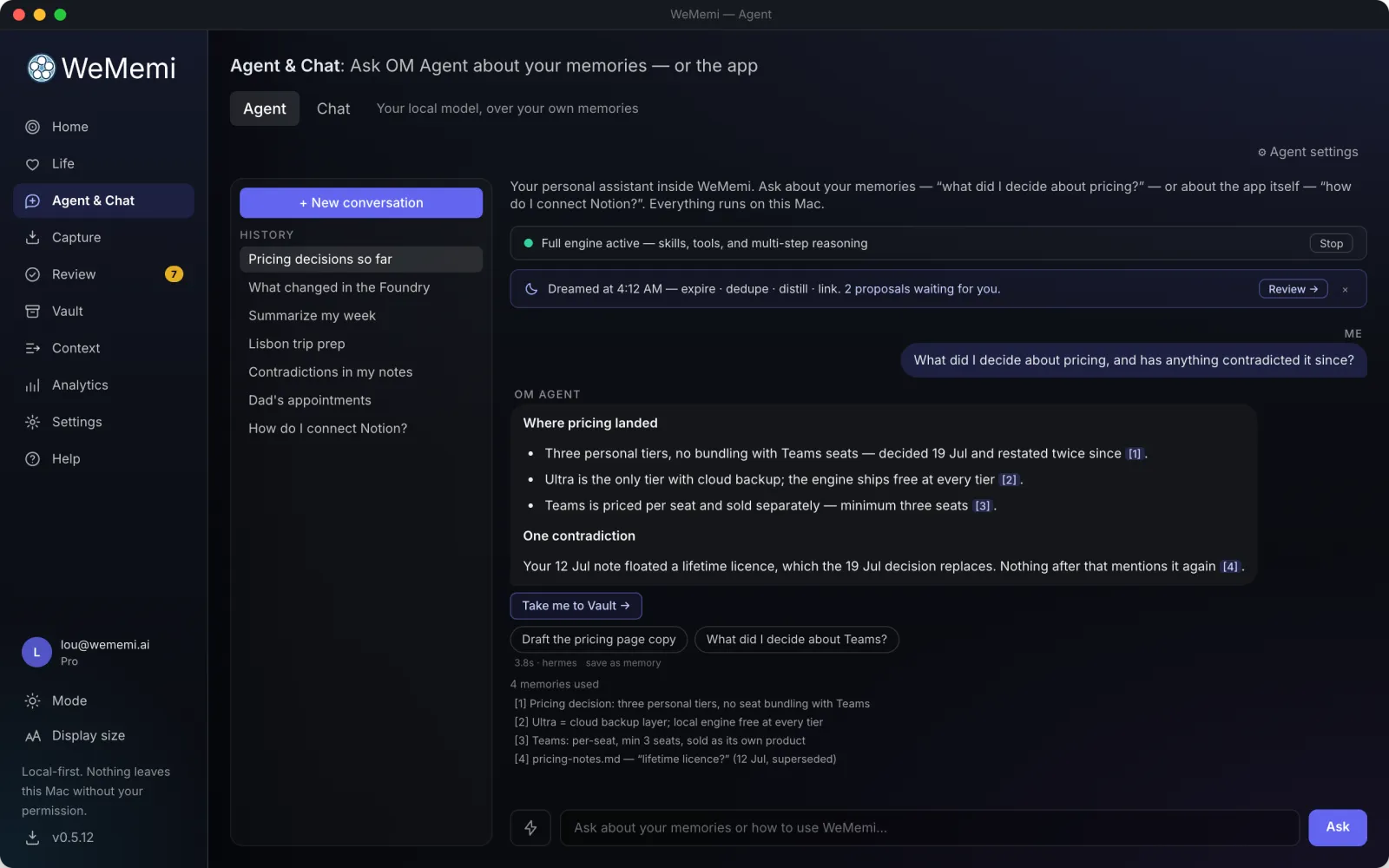Open 'Dad's appointments' conversation
The width and height of the screenshot is (1389, 868).
pos(361,400)
